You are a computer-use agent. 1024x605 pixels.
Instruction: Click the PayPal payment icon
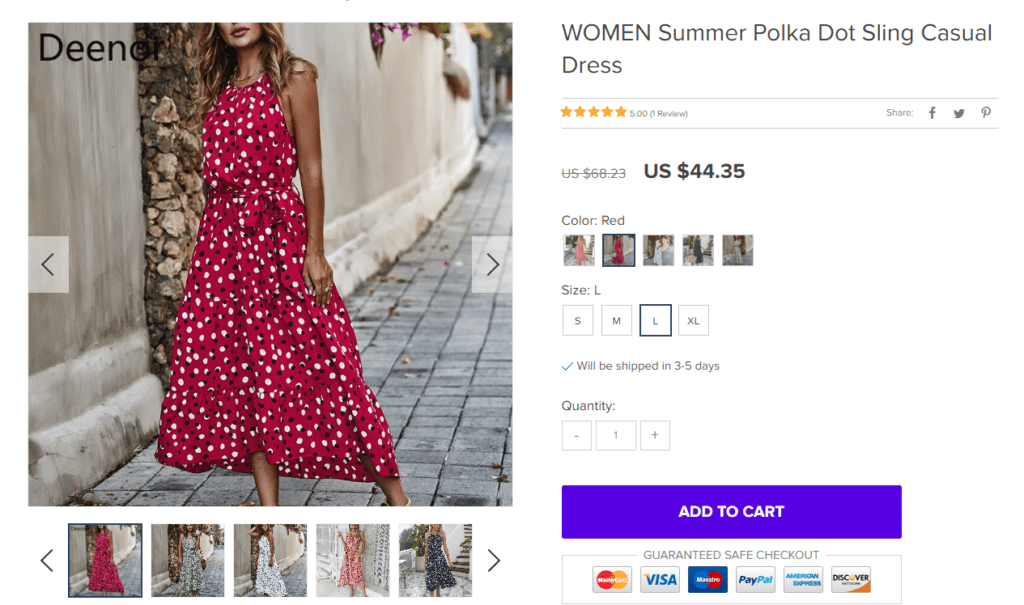pyautogui.click(x=755, y=579)
